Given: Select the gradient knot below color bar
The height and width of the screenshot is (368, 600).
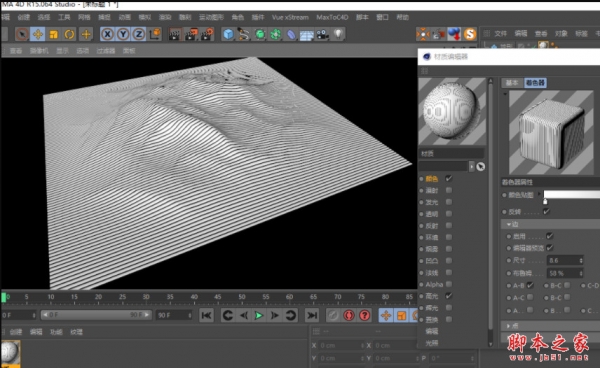Looking at the screenshot, I should 545,201.
